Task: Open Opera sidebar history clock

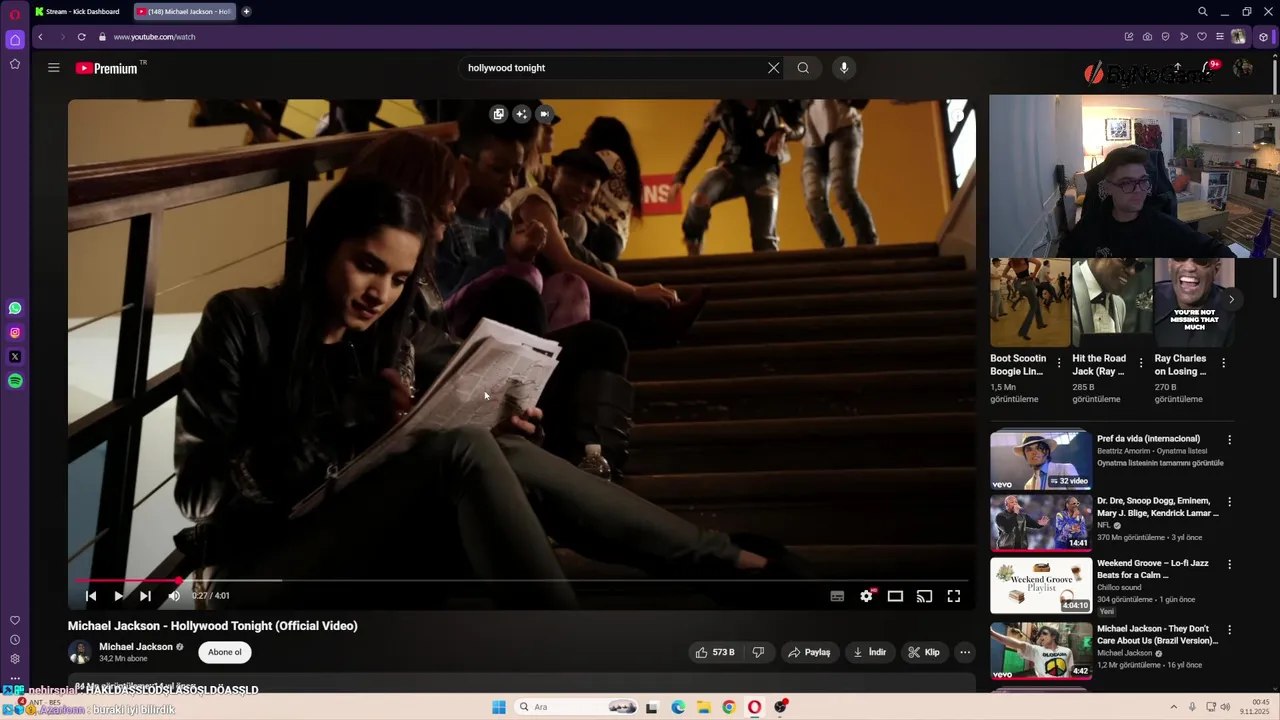Action: pyautogui.click(x=15, y=640)
